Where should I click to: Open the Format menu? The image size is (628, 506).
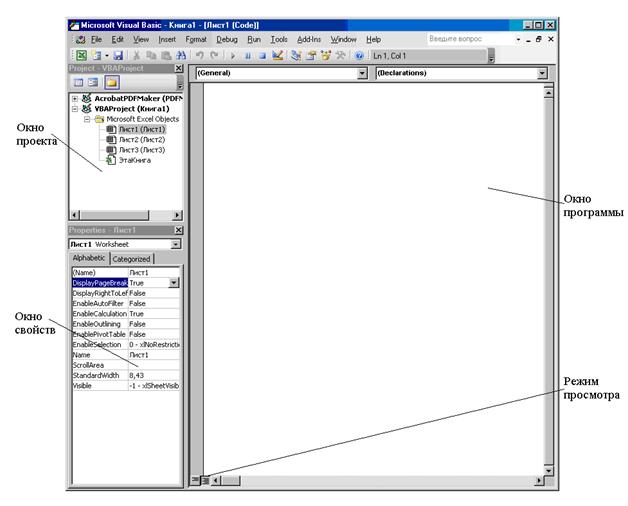pos(196,39)
